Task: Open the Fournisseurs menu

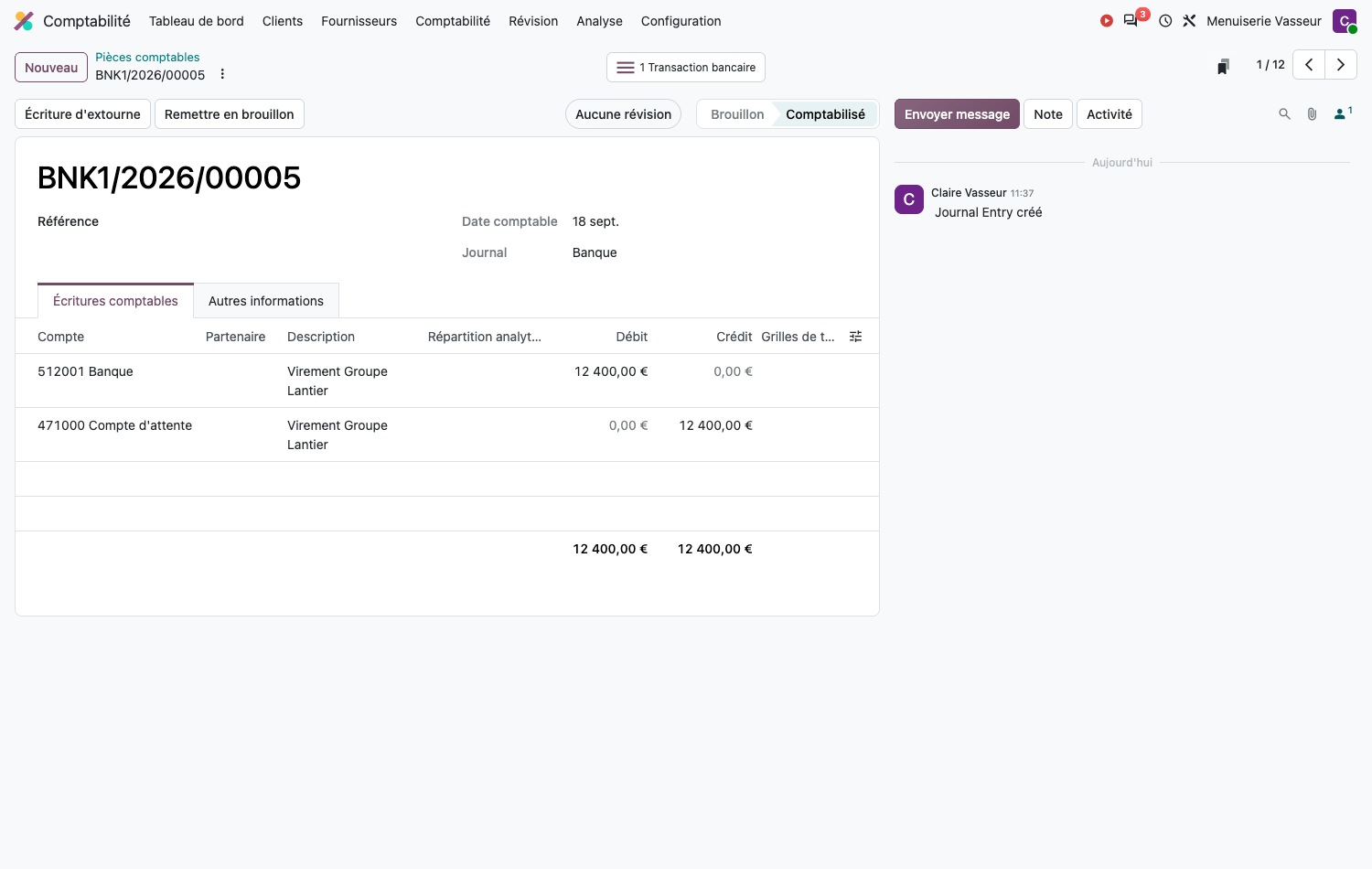Action: pyautogui.click(x=359, y=21)
